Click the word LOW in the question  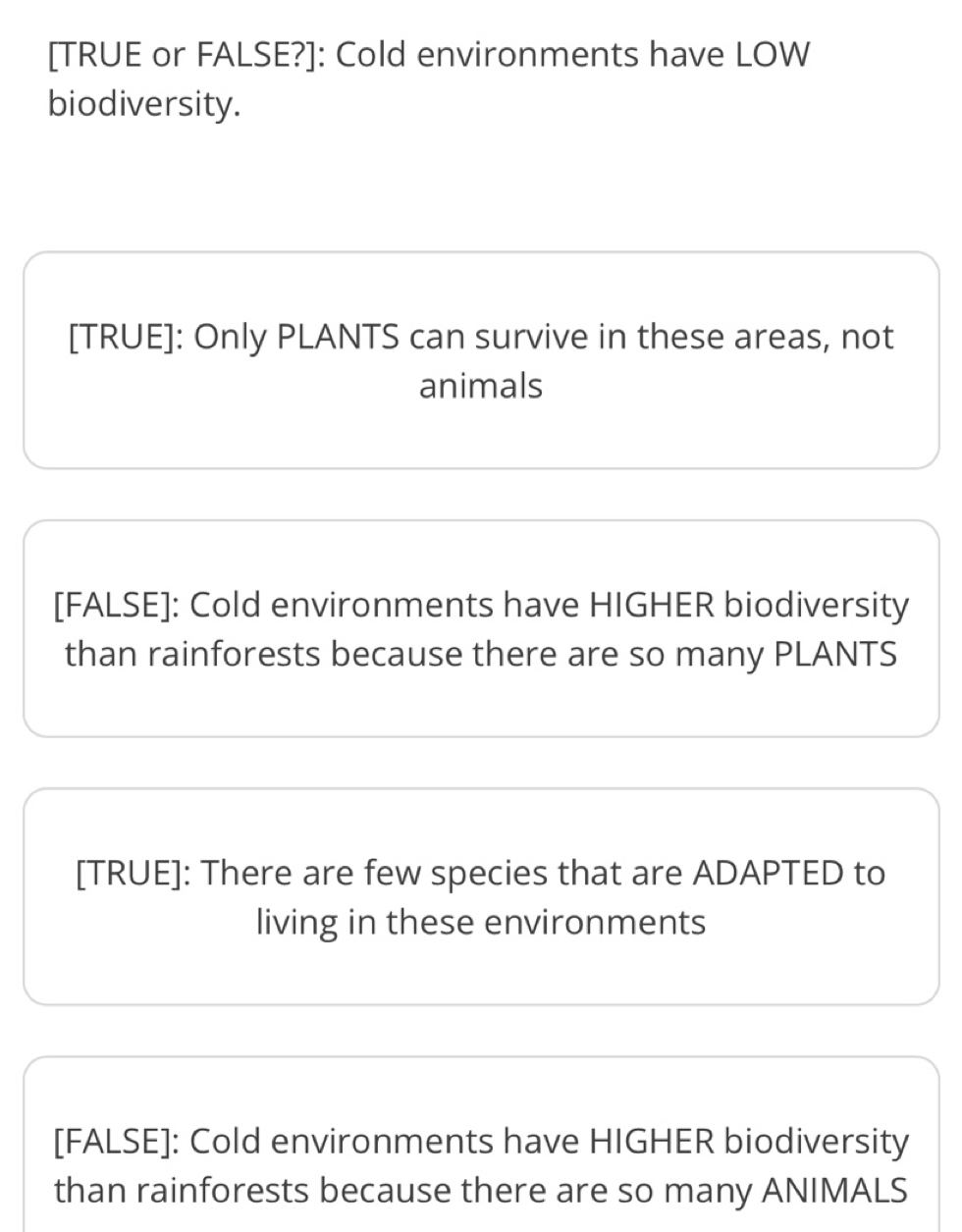773,55
